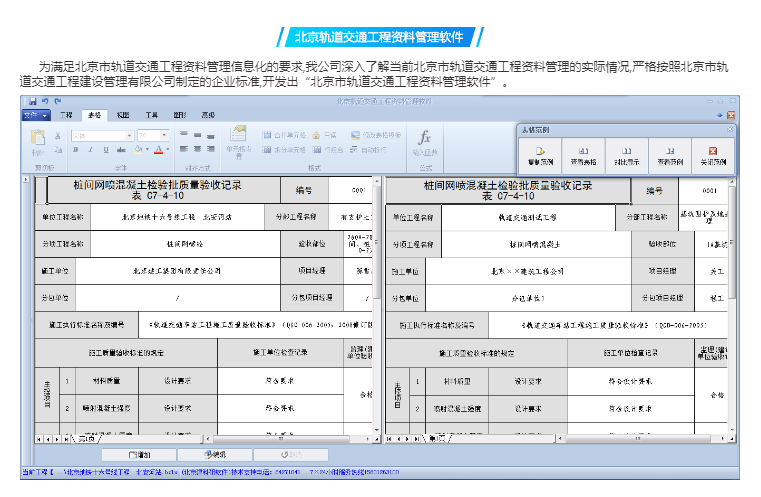Open the 高级 ribbon tab
Viewport: 761px width, 497px height.
(x=208, y=115)
